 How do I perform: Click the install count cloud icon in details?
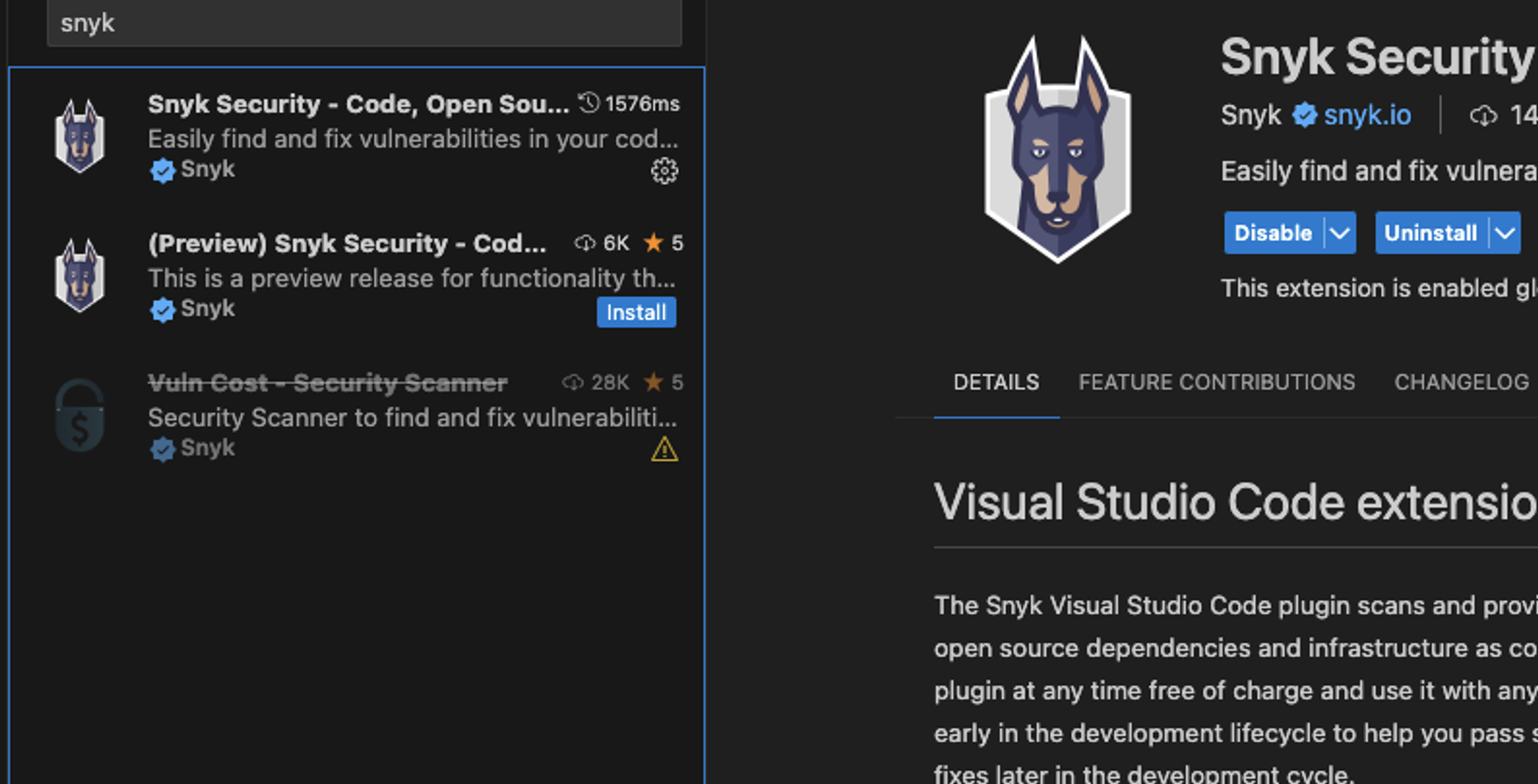click(1483, 115)
